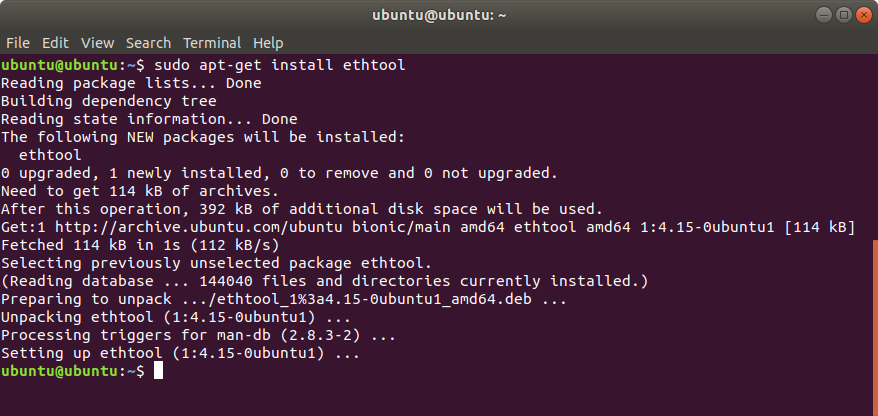
Task: Click the ubuntu@ubuntu: ~ title bar
Action: (x=438, y=15)
